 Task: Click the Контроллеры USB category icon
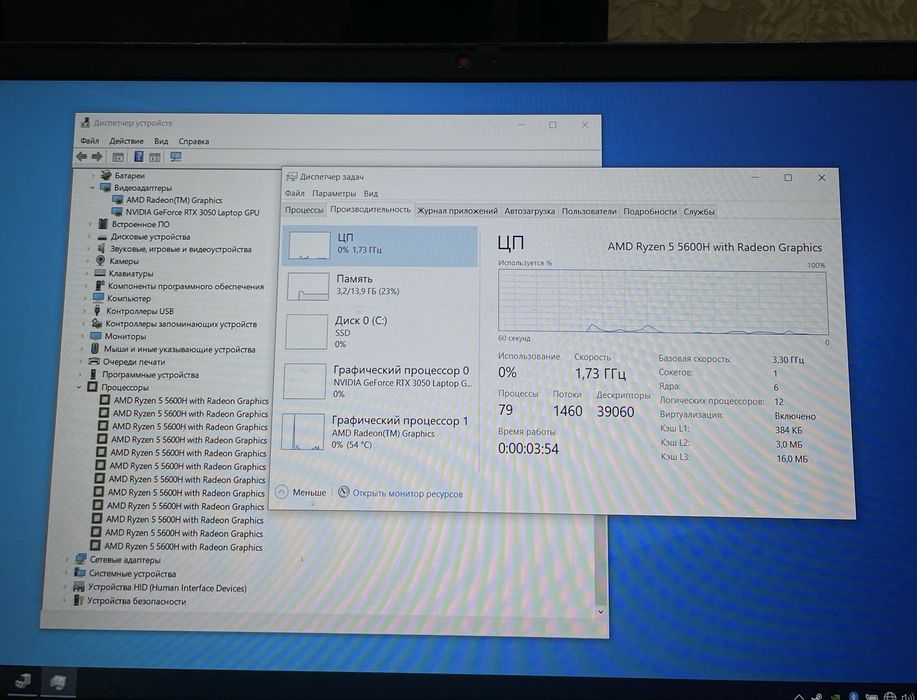tap(98, 311)
